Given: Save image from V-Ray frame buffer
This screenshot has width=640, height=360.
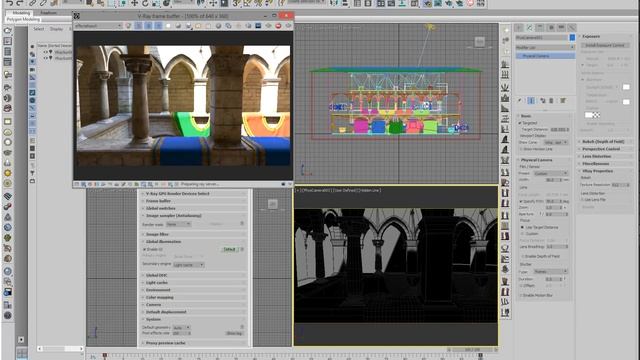Looking at the screenshot, I should click(x=189, y=26).
